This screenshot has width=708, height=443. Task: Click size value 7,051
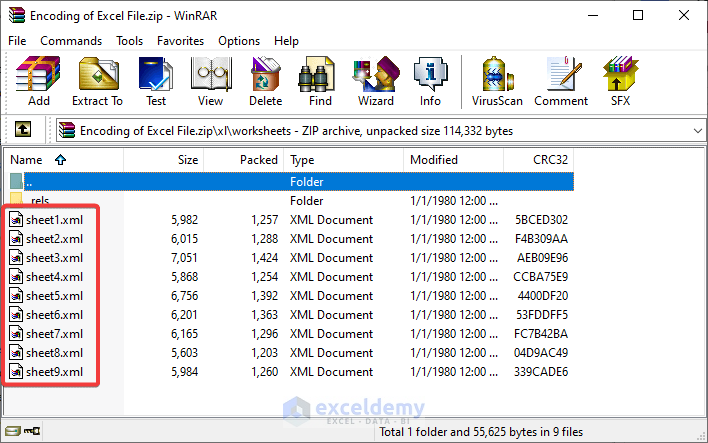click(184, 258)
